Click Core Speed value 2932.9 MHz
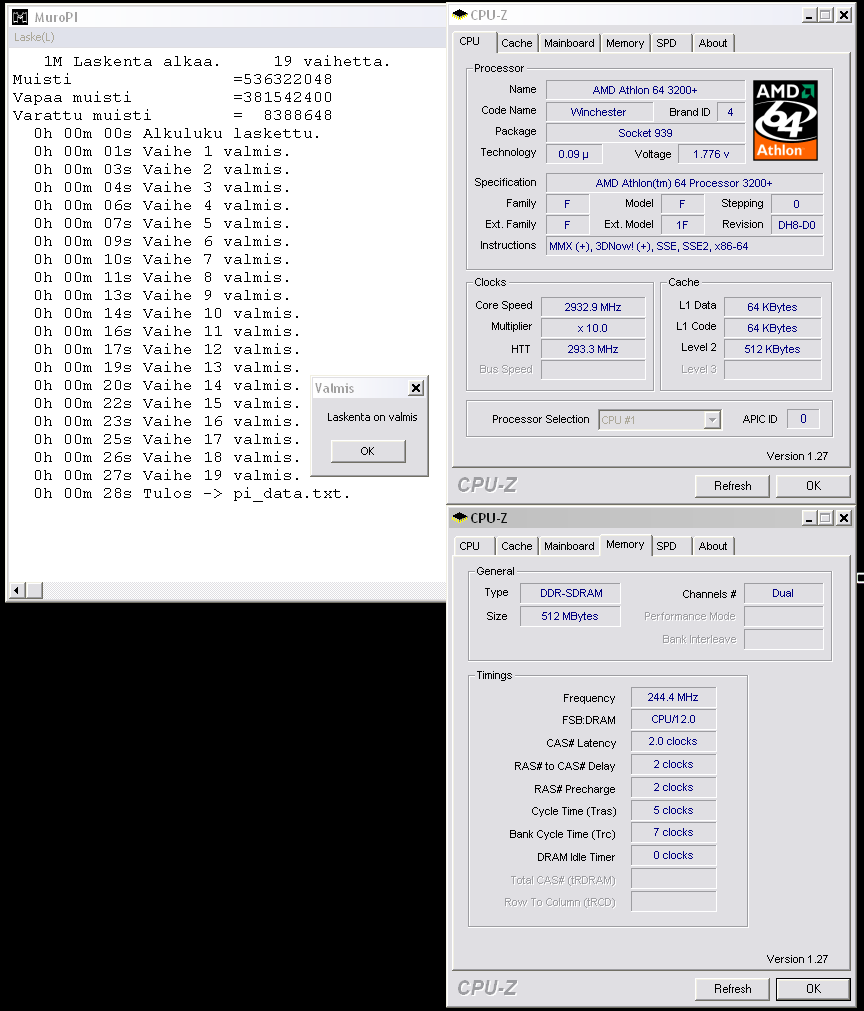Image resolution: width=864 pixels, height=1011 pixels. coord(593,308)
